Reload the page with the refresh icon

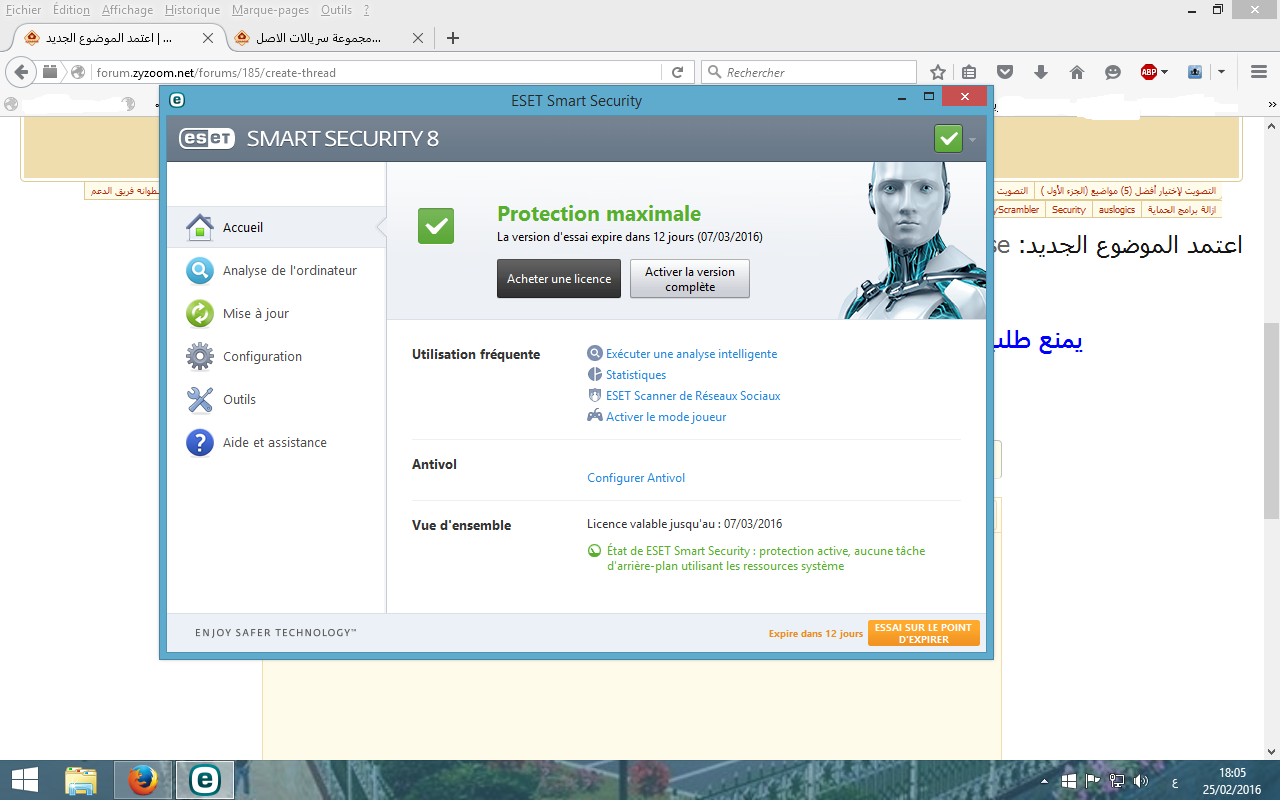(x=677, y=72)
